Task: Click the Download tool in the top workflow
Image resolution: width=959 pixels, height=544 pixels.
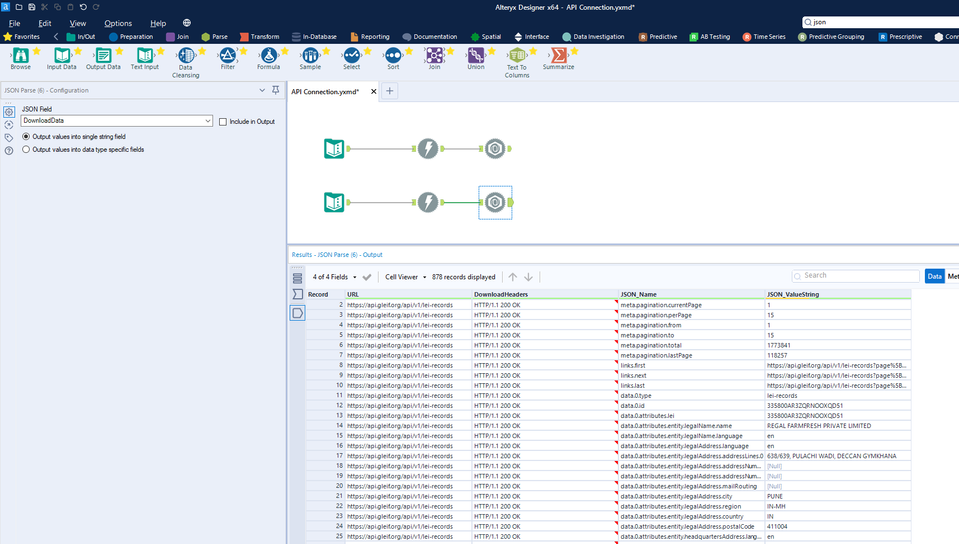Action: (x=427, y=149)
